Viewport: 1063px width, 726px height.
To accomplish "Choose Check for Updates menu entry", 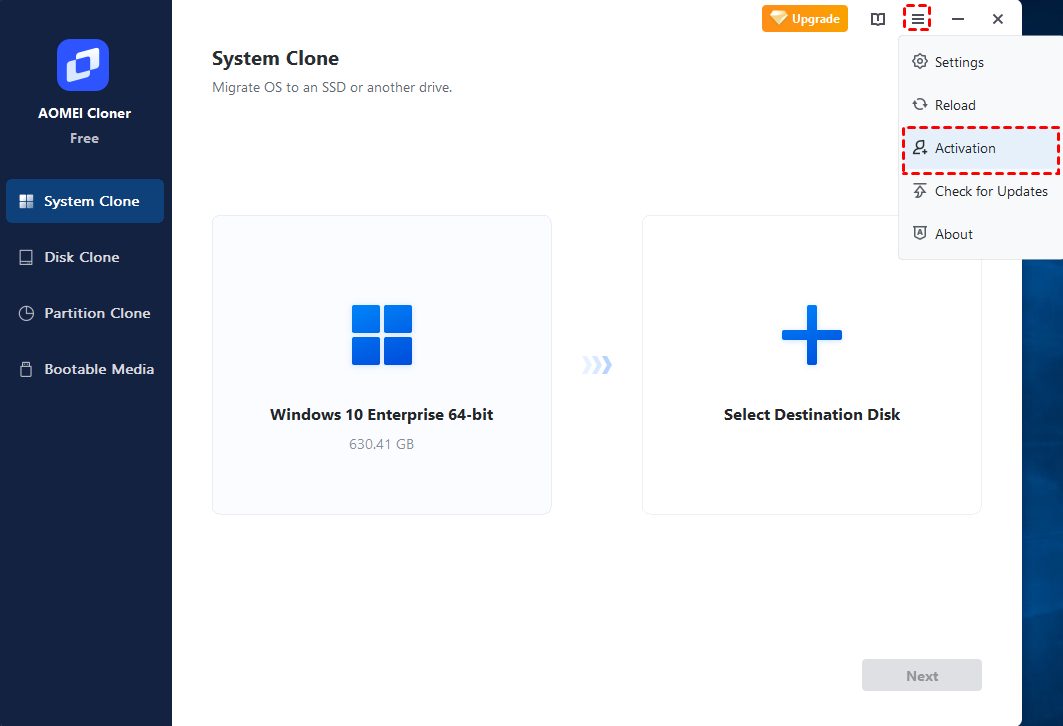I will (x=980, y=191).
